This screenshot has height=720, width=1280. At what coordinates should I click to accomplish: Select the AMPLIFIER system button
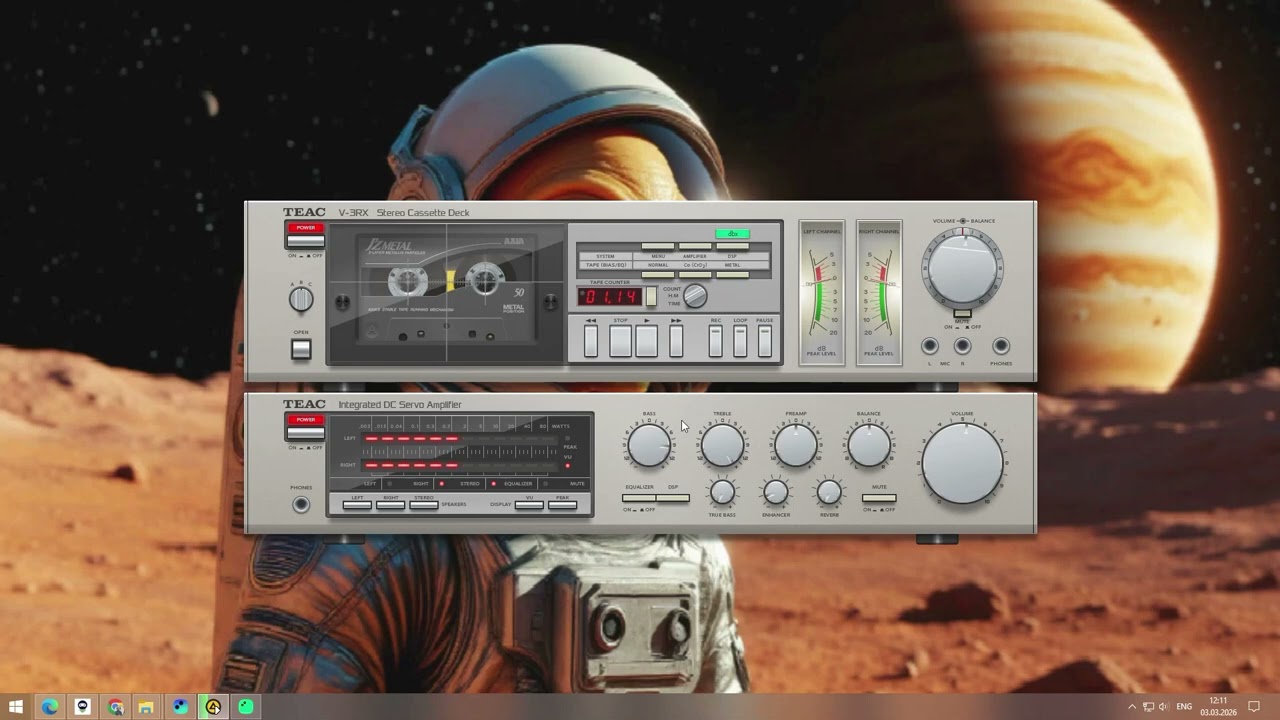[x=695, y=246]
